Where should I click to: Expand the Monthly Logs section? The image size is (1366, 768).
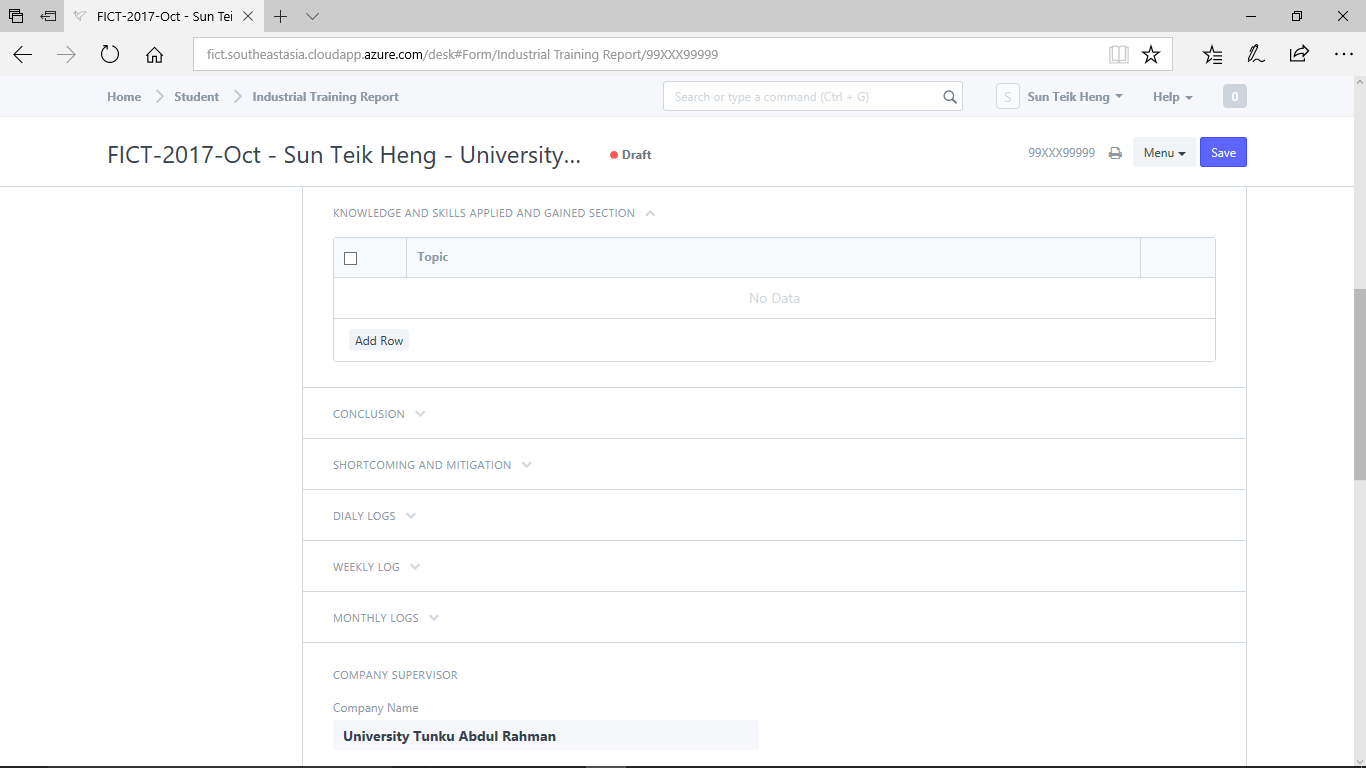coord(386,618)
